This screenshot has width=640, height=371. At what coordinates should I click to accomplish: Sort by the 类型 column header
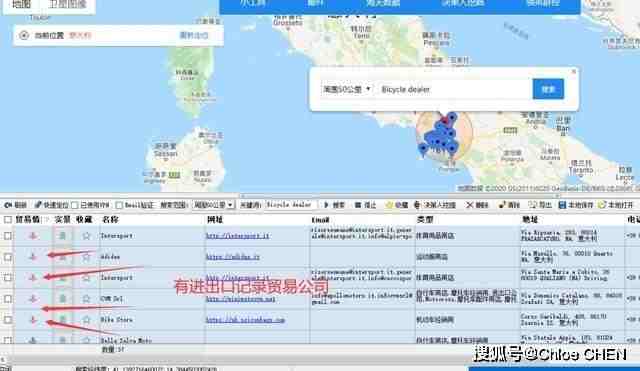425,220
